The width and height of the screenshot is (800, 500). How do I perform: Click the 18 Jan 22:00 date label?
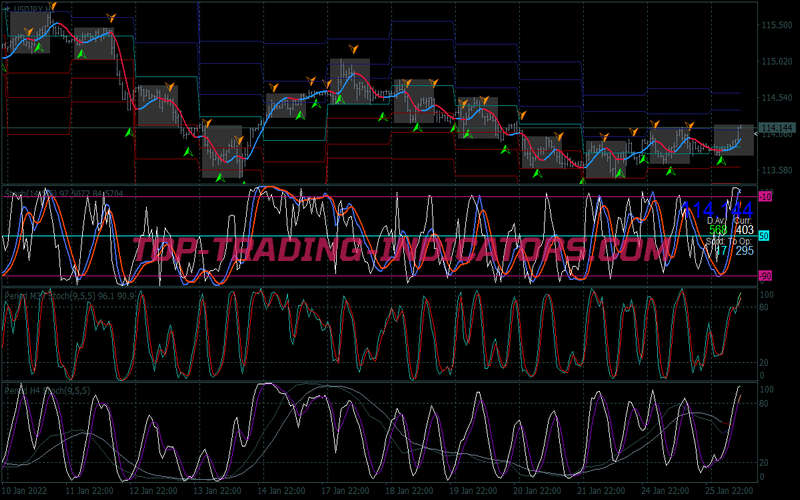[409, 491]
